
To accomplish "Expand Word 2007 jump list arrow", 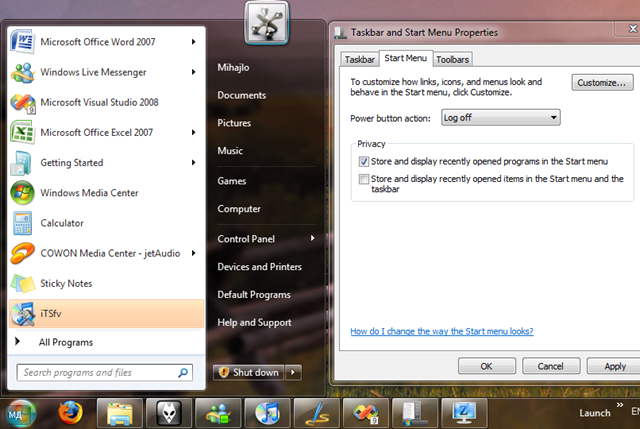I will [x=193, y=42].
